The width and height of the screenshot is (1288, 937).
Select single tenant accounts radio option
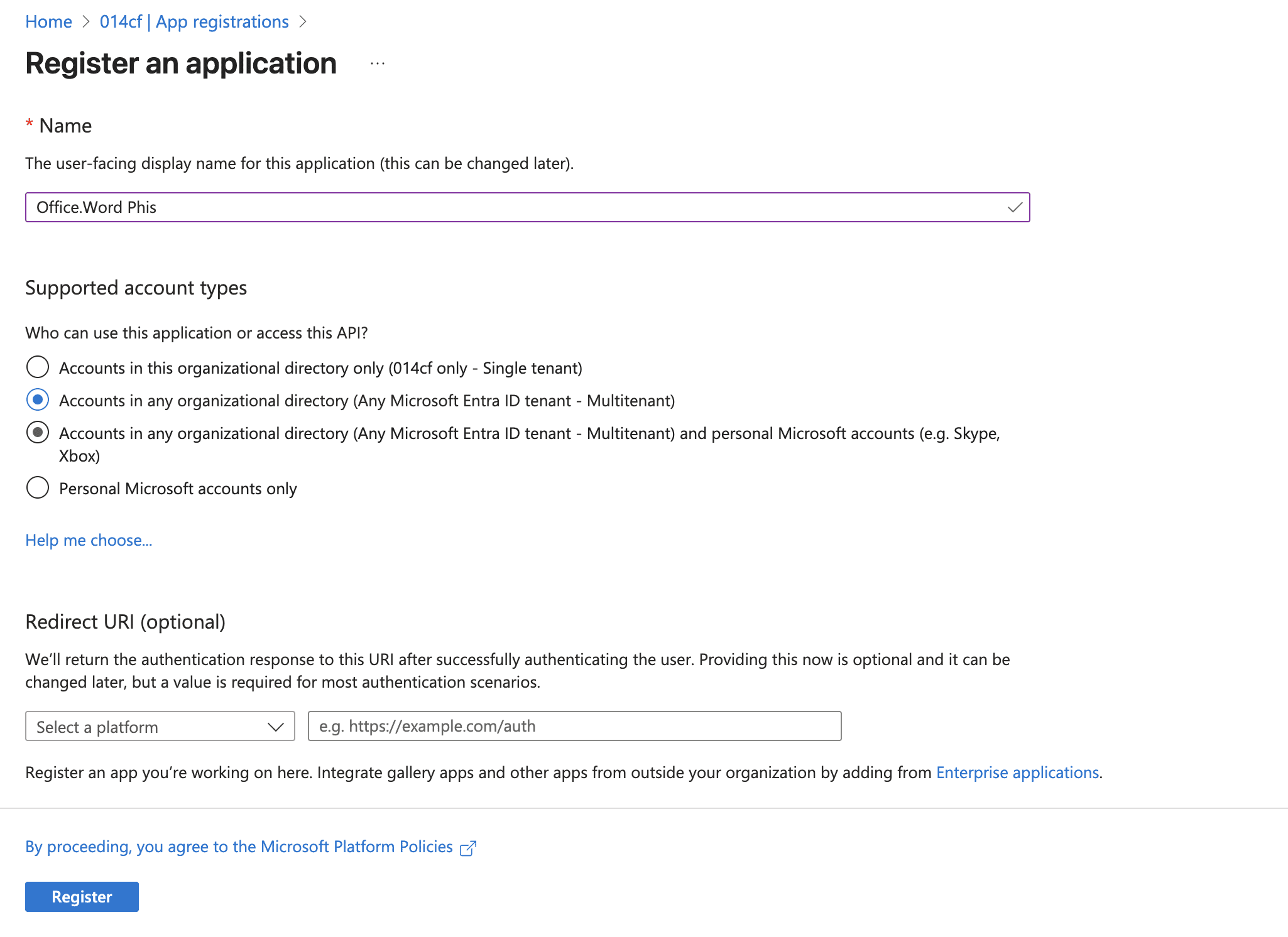38,367
